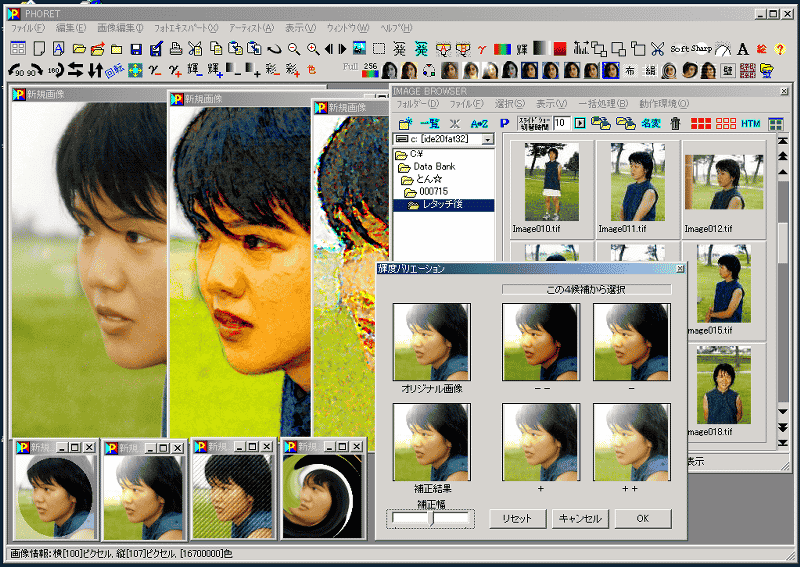Open the 動作環境(O) menu in Image Browser

[664, 104]
